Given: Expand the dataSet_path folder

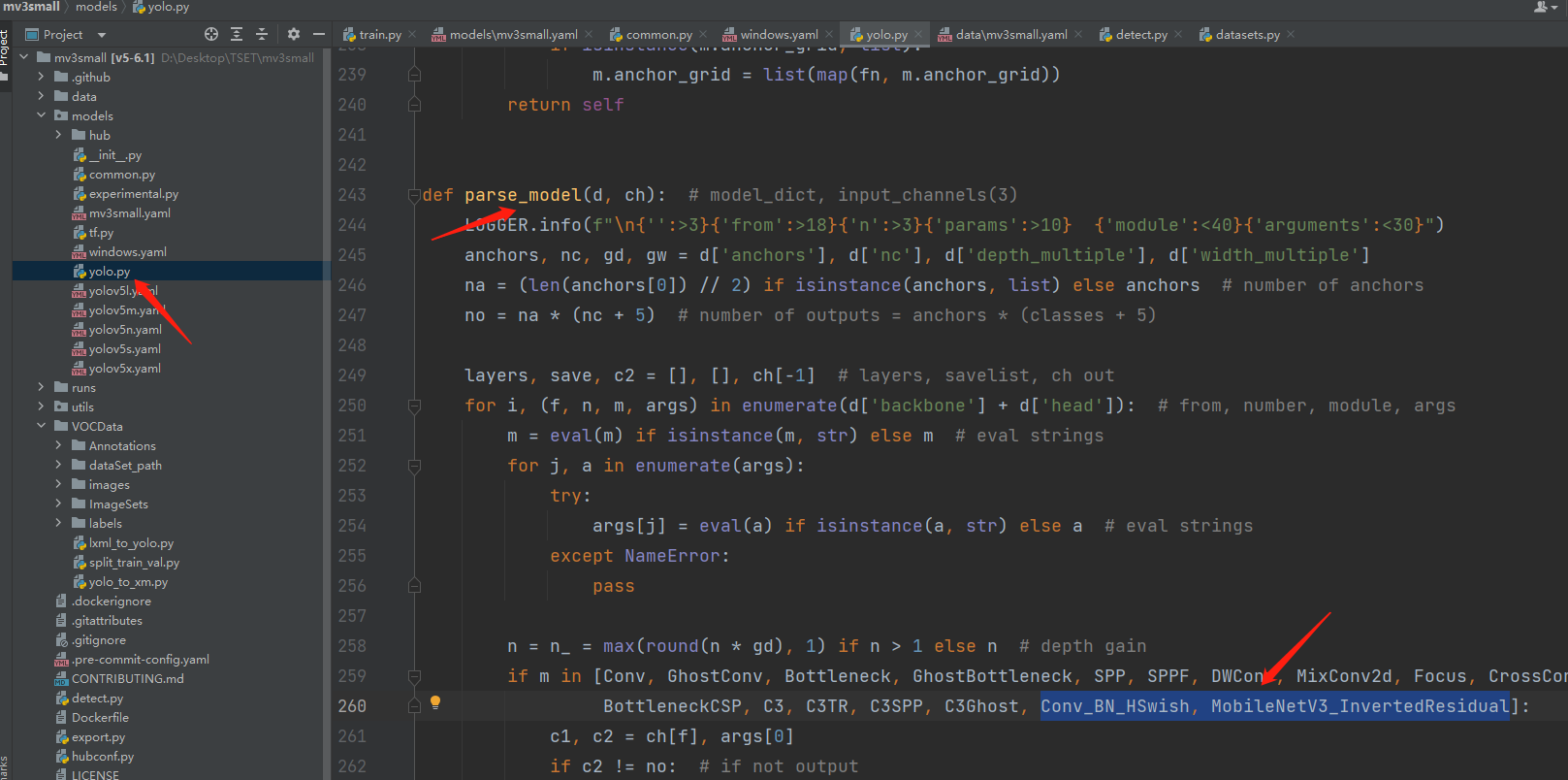Looking at the screenshot, I should [x=58, y=465].
